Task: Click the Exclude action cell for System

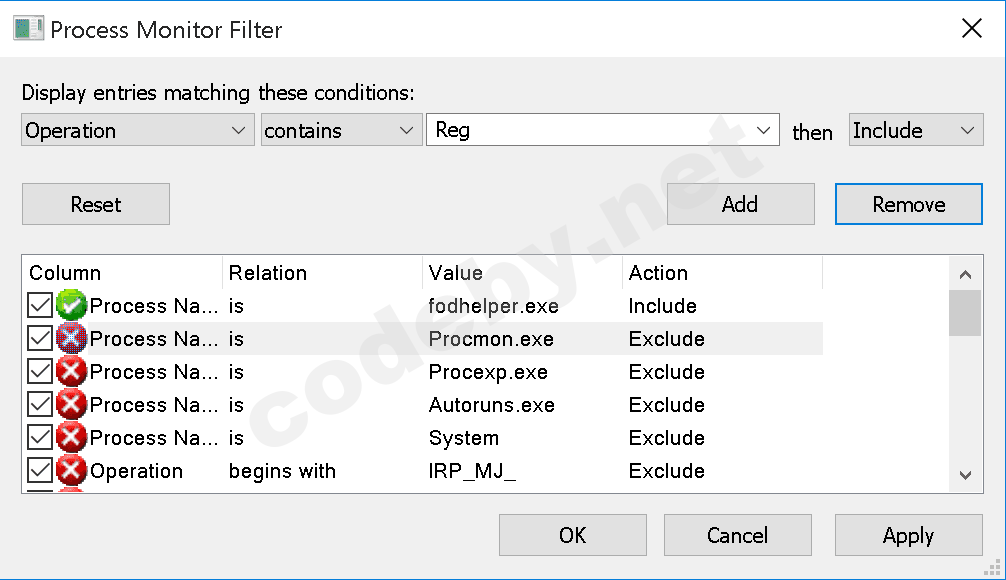Action: point(667,438)
